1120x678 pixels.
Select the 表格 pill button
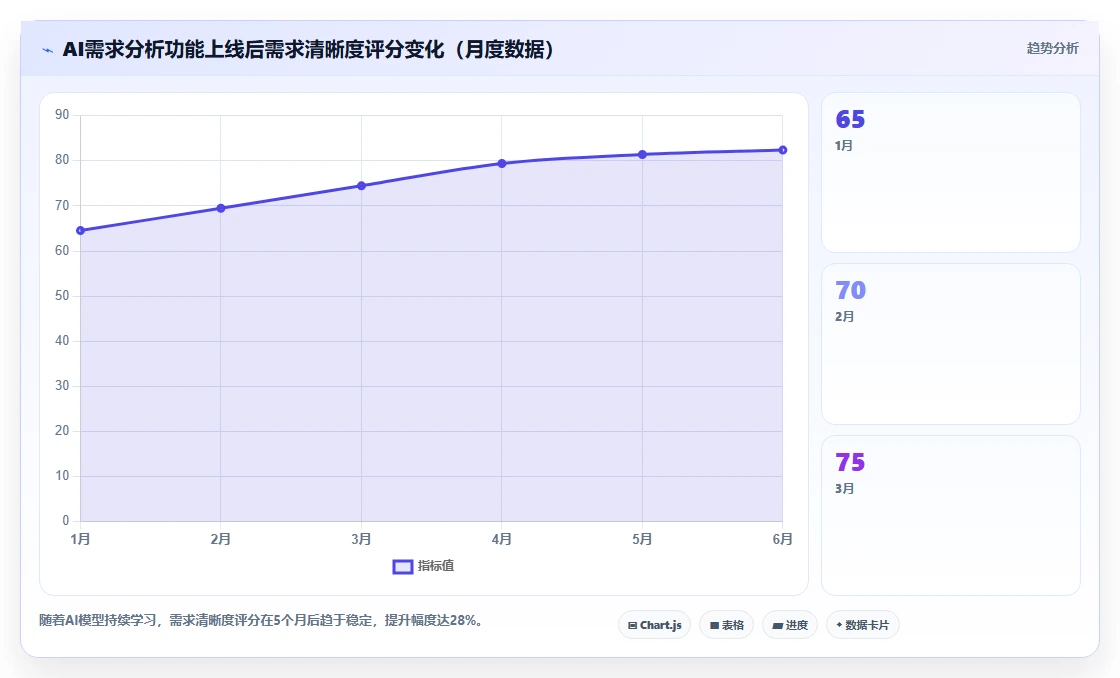[x=726, y=625]
